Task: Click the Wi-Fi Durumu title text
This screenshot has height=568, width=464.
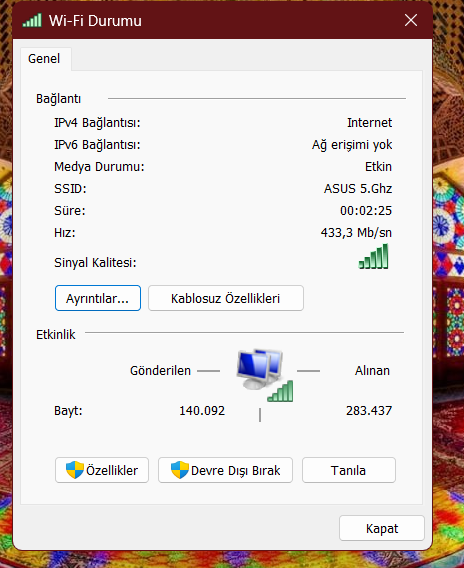Action: [95, 21]
